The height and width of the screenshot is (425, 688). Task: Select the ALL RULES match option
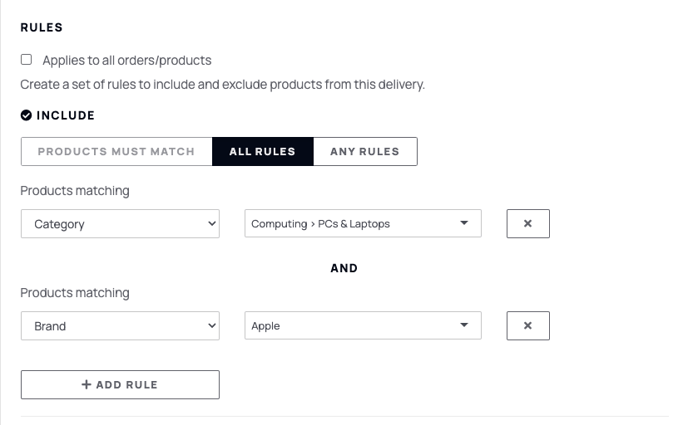point(262,151)
